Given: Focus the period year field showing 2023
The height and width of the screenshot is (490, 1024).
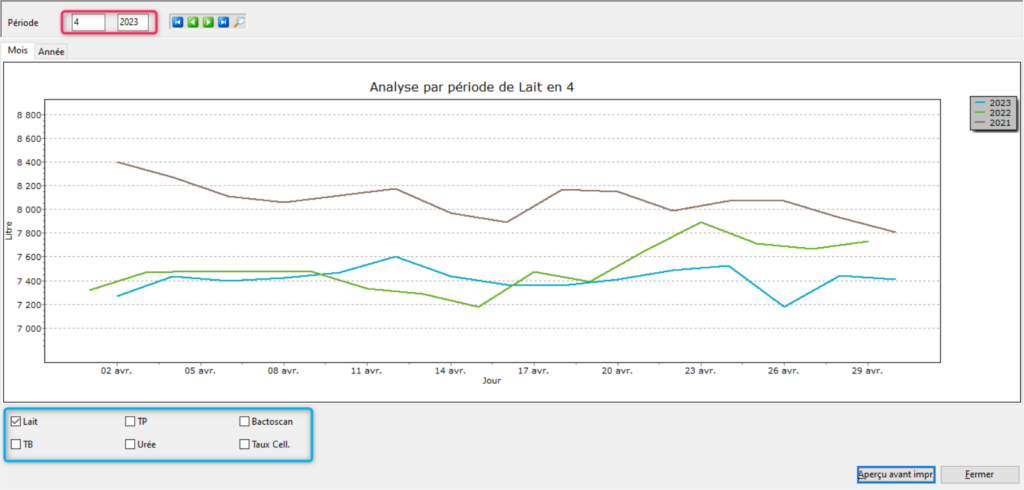Looking at the screenshot, I should pos(133,22).
